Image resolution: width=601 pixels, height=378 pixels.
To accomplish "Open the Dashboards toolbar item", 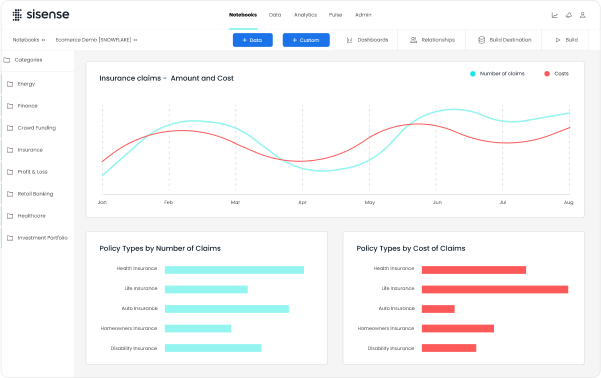I will [367, 40].
